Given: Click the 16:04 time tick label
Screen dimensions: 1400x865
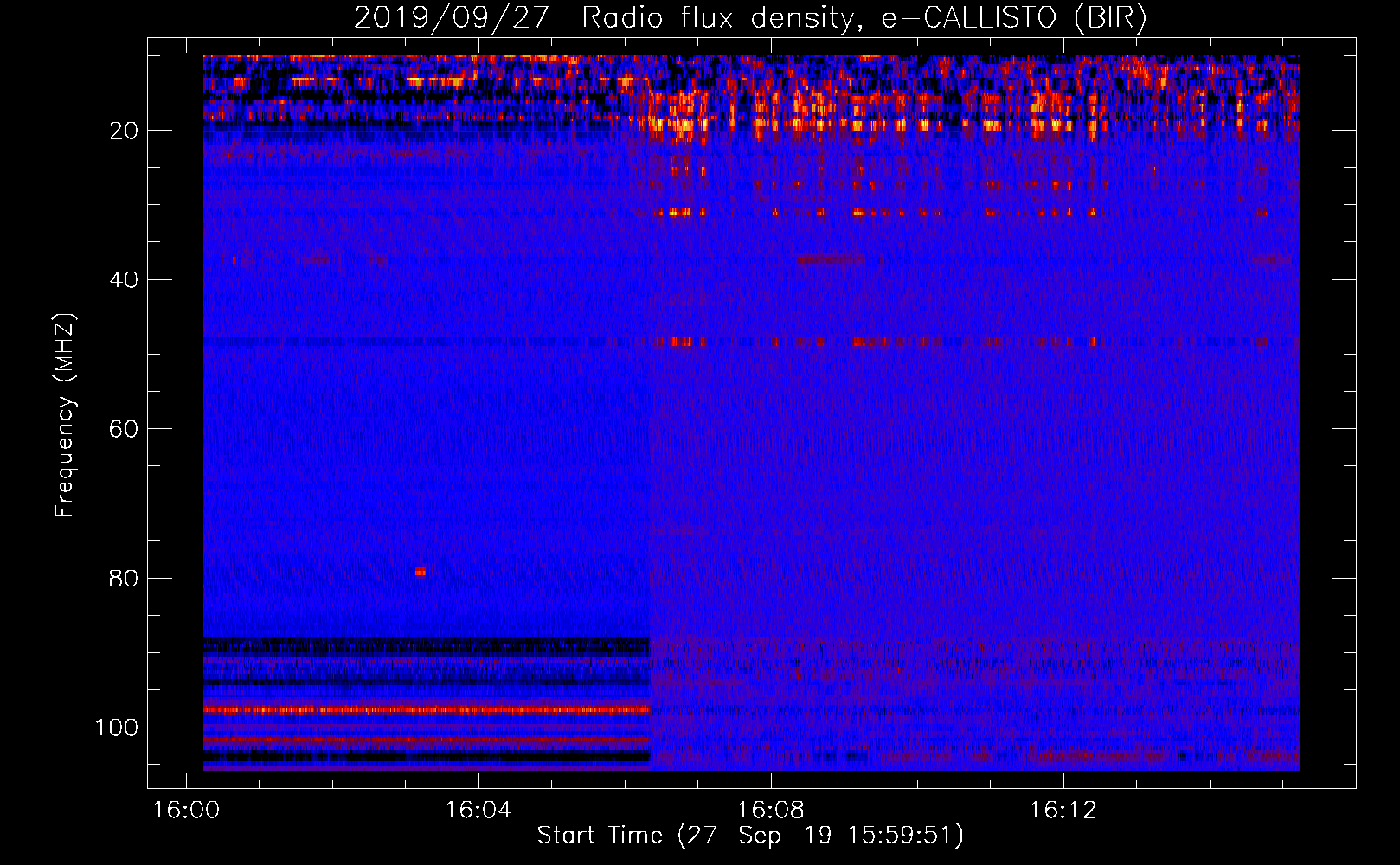Looking at the screenshot, I should (478, 811).
